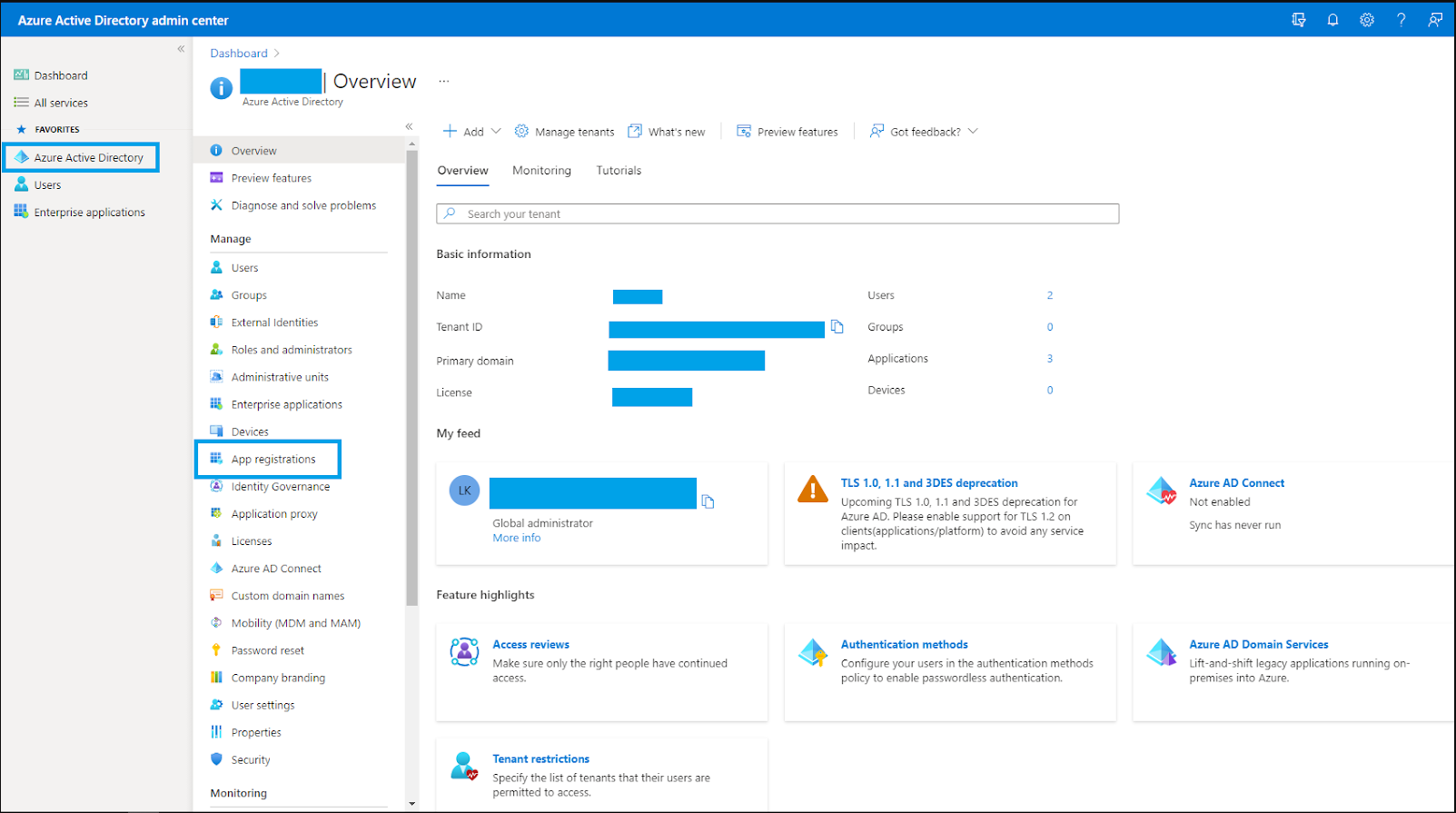Click Users icon under Manage
Viewport: 1456px width, 813px height.
click(x=216, y=268)
